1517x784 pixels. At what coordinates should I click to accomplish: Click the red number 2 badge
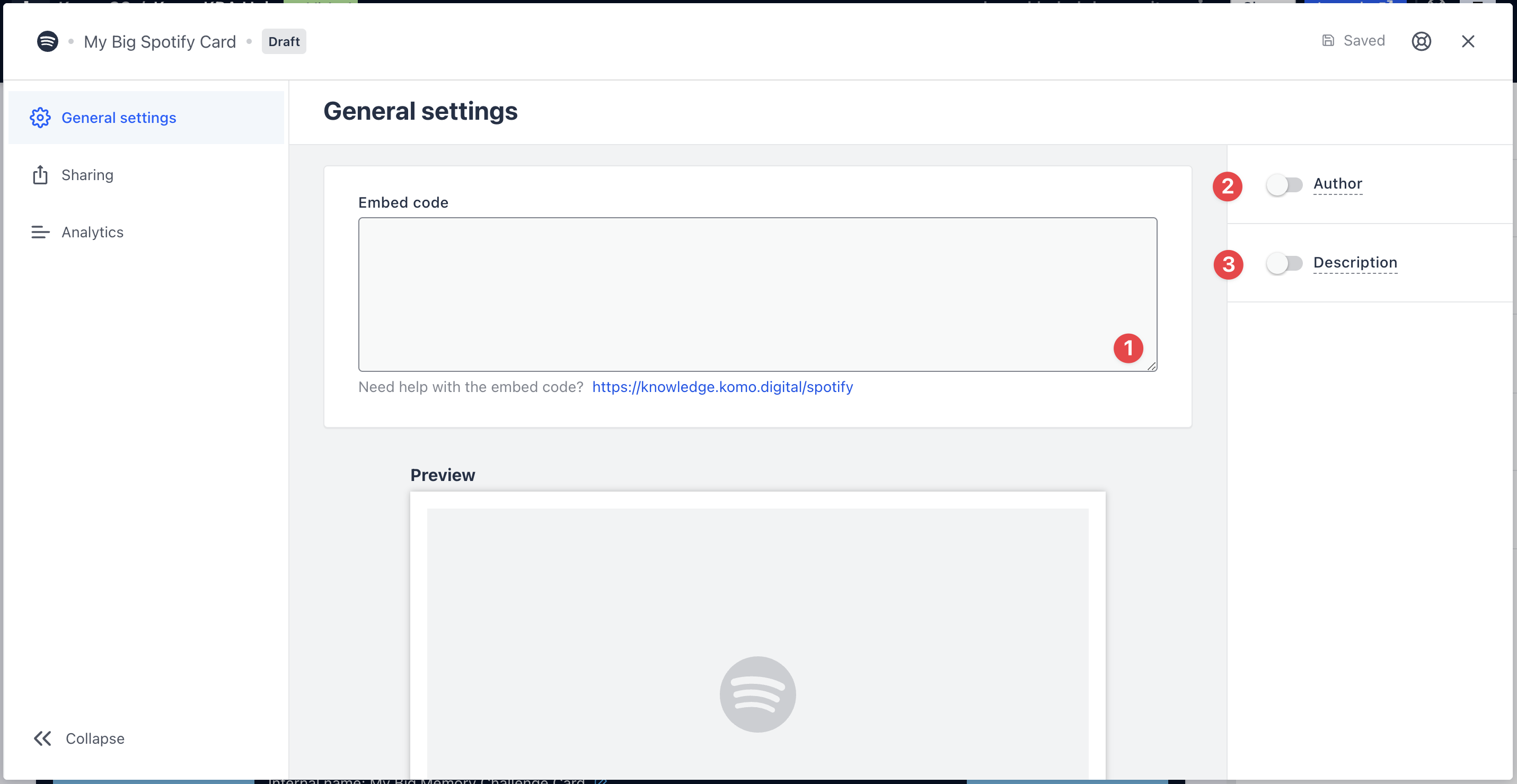pos(1227,186)
